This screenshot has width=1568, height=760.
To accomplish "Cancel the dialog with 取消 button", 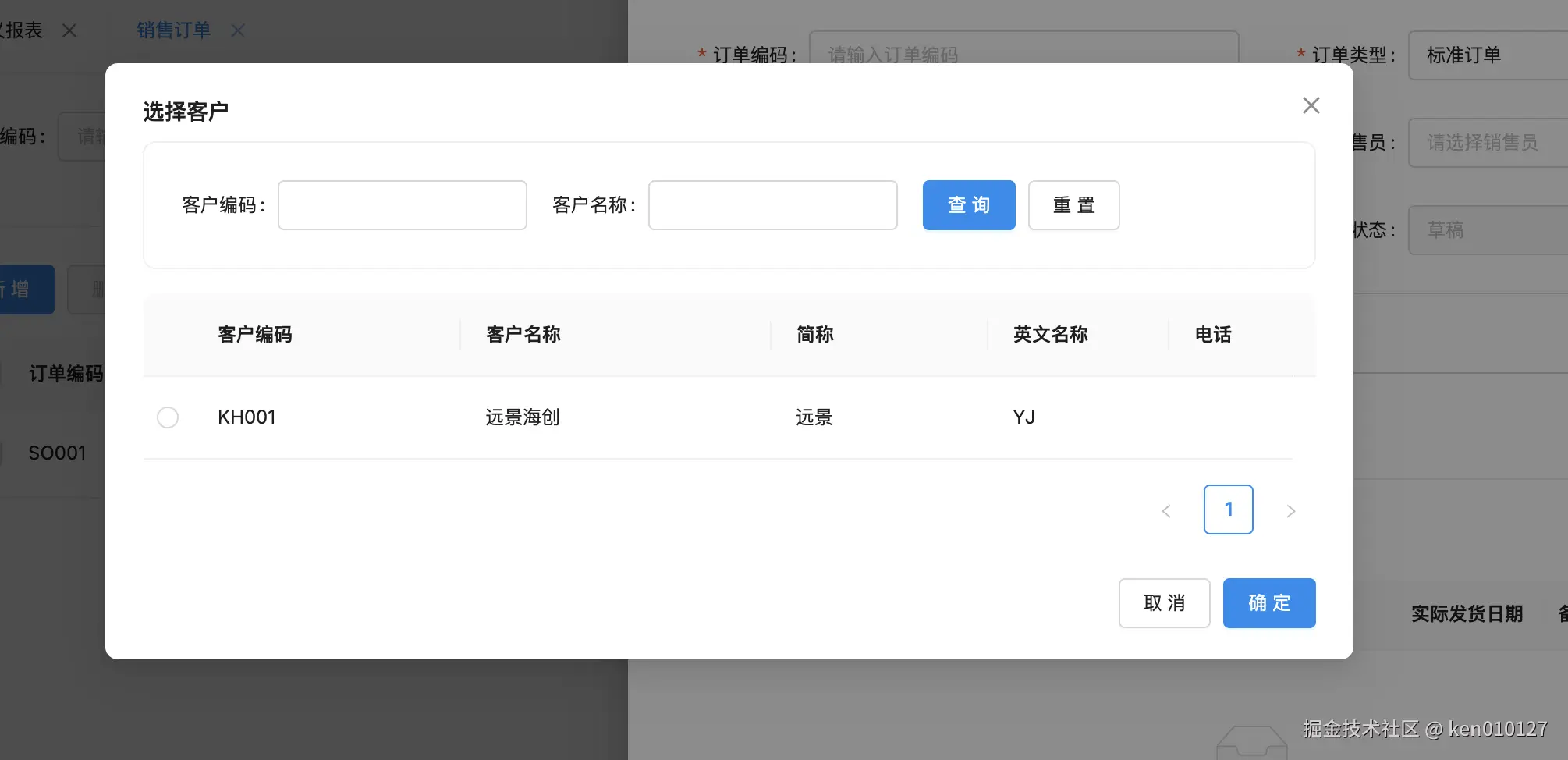I will [1164, 602].
